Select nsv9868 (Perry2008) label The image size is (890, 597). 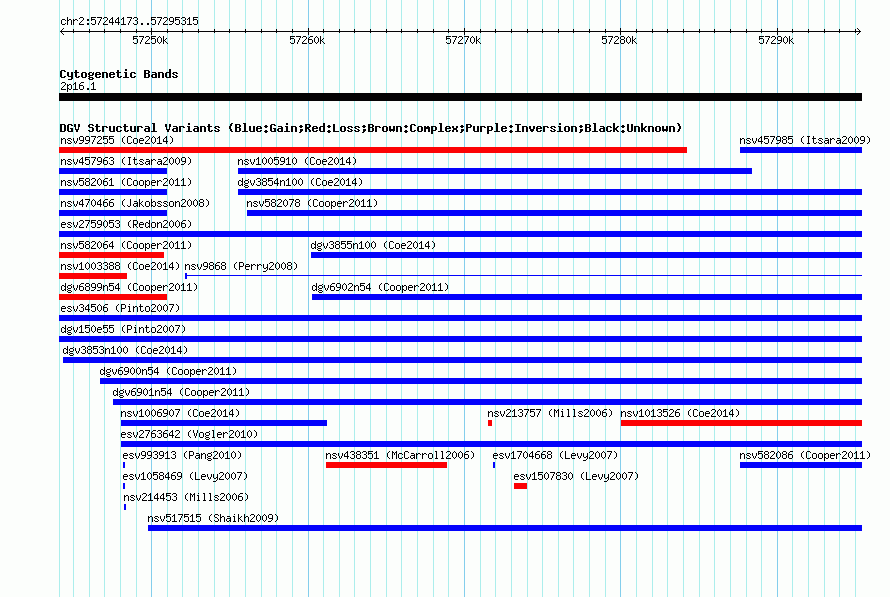coord(241,266)
